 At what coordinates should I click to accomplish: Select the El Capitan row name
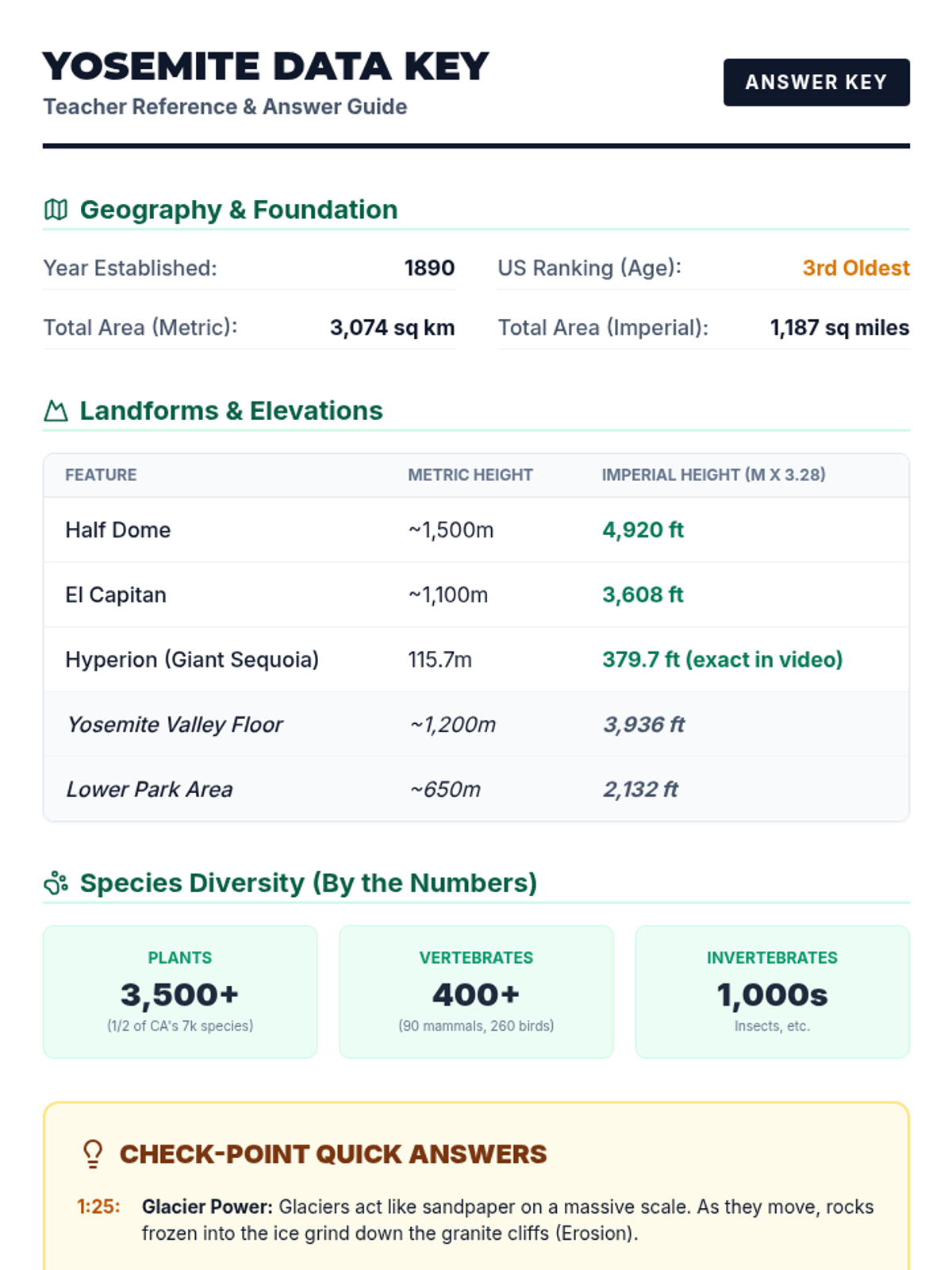[x=116, y=595]
